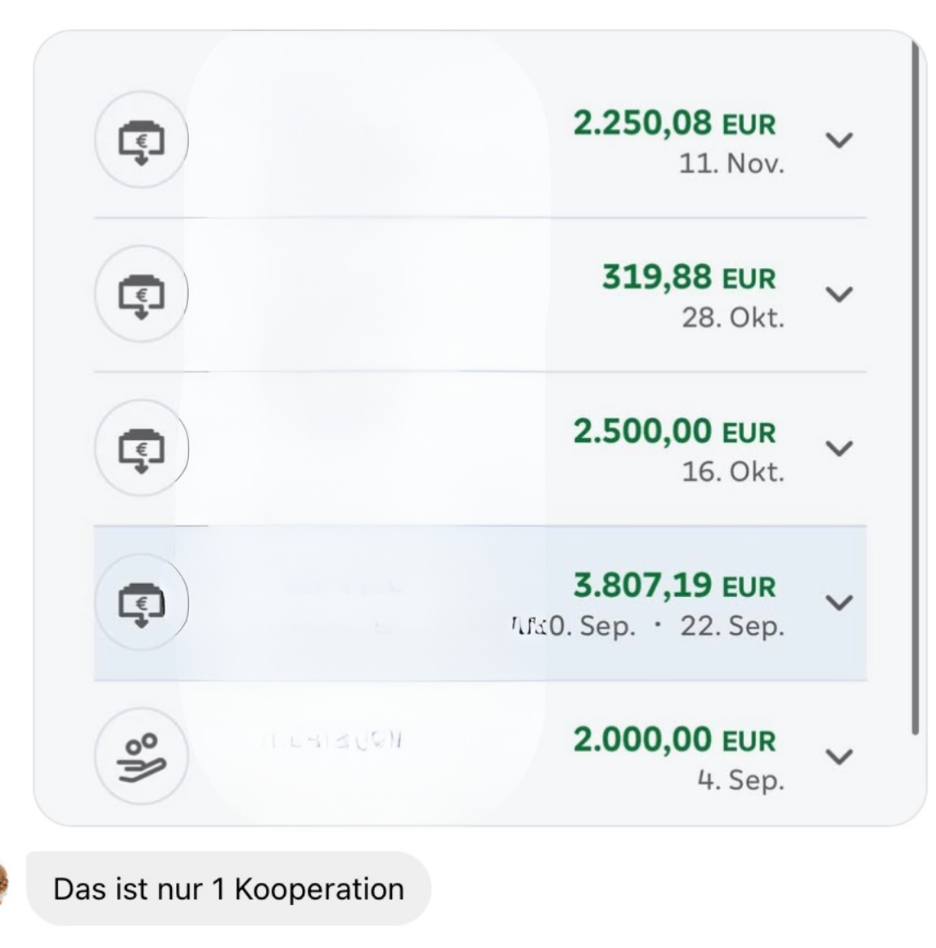This screenshot has height=948, width=936.
Task: Click the 22. Sep. date label
Action: click(732, 626)
